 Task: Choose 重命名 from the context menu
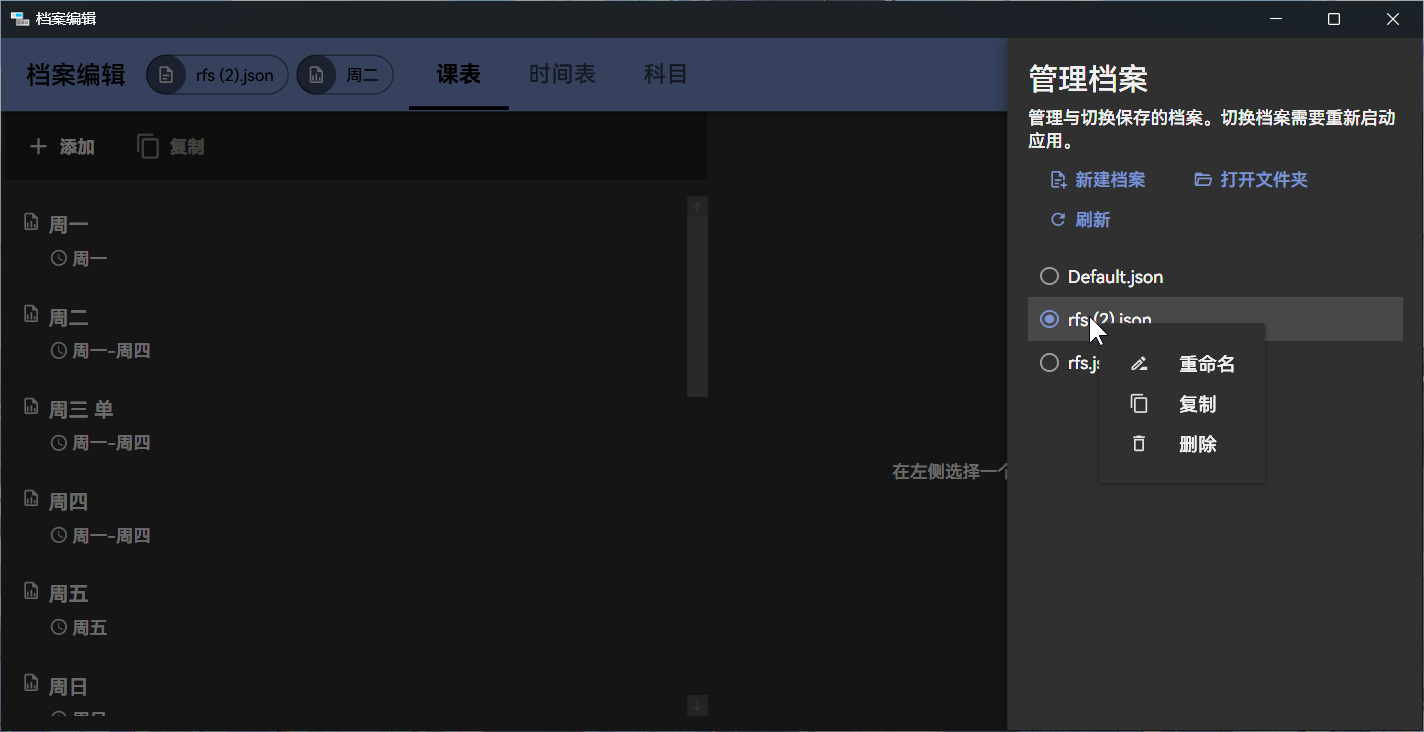tap(1206, 364)
